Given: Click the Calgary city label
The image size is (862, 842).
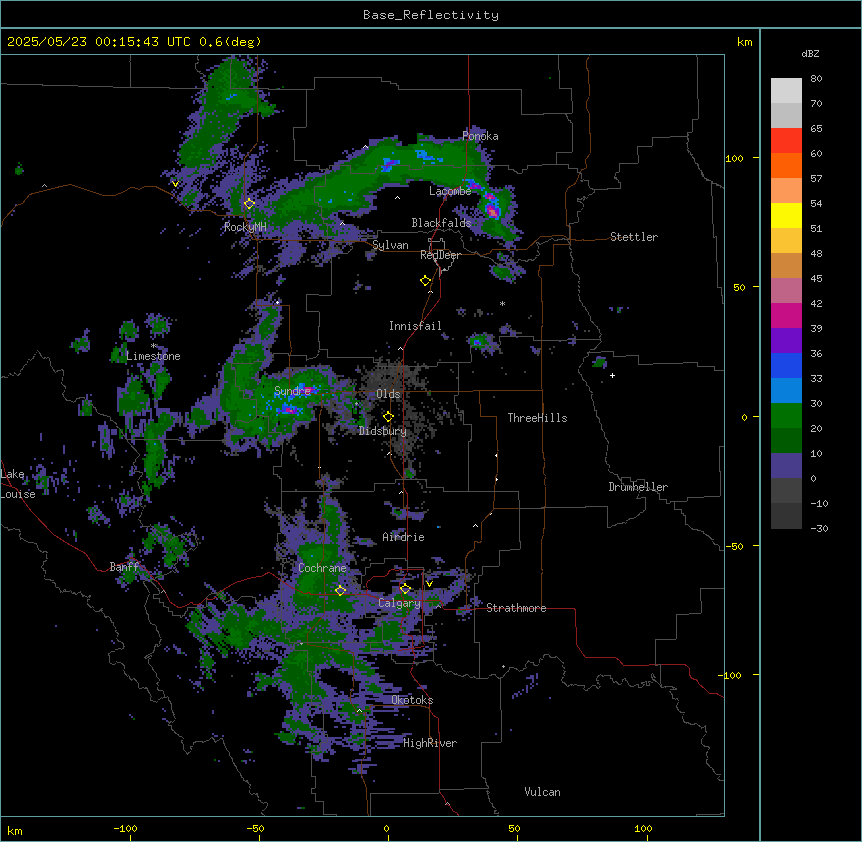Looking at the screenshot, I should pos(399,603).
